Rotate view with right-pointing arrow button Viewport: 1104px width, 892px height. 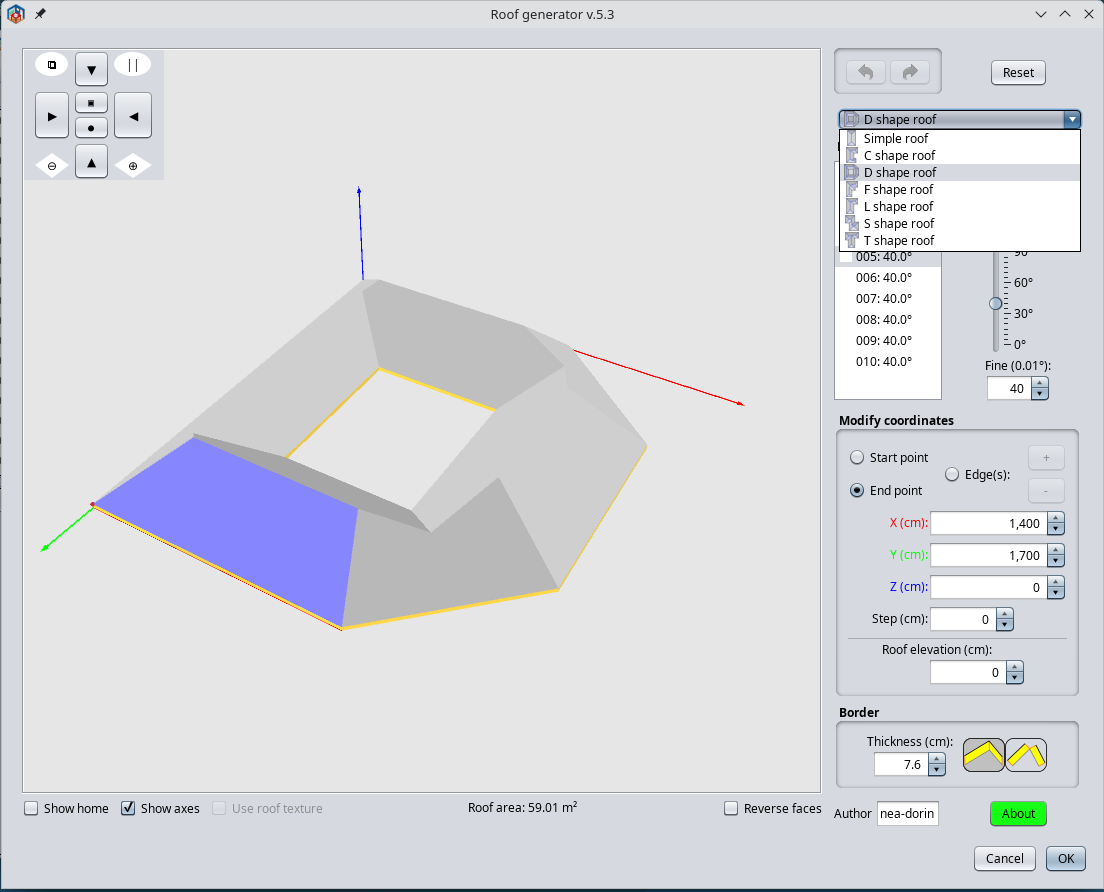51,115
